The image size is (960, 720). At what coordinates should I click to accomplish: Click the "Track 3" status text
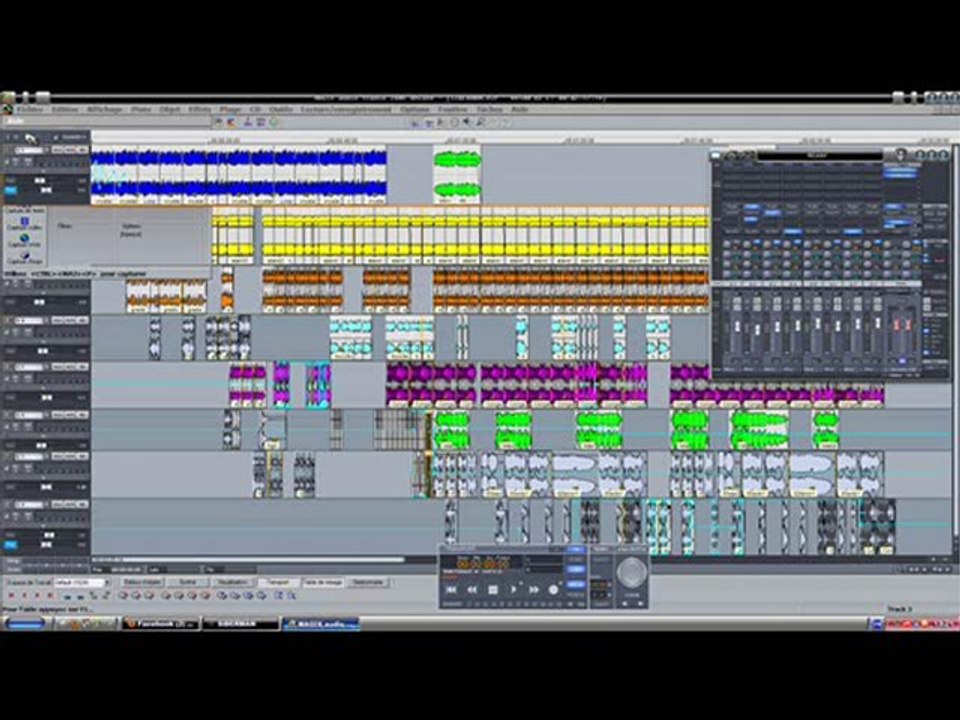[899, 609]
